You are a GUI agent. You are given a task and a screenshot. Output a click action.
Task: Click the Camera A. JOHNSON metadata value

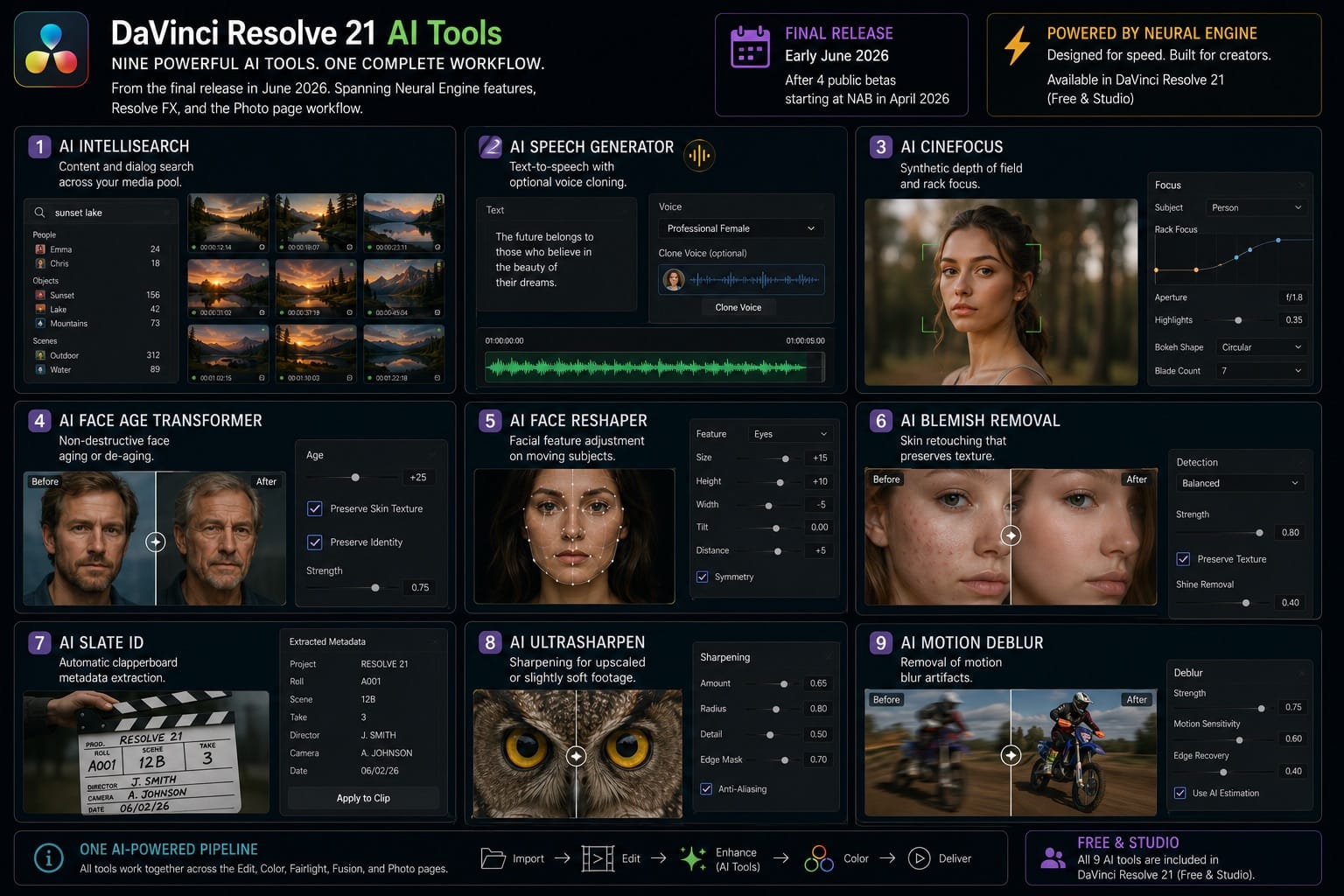tap(386, 753)
